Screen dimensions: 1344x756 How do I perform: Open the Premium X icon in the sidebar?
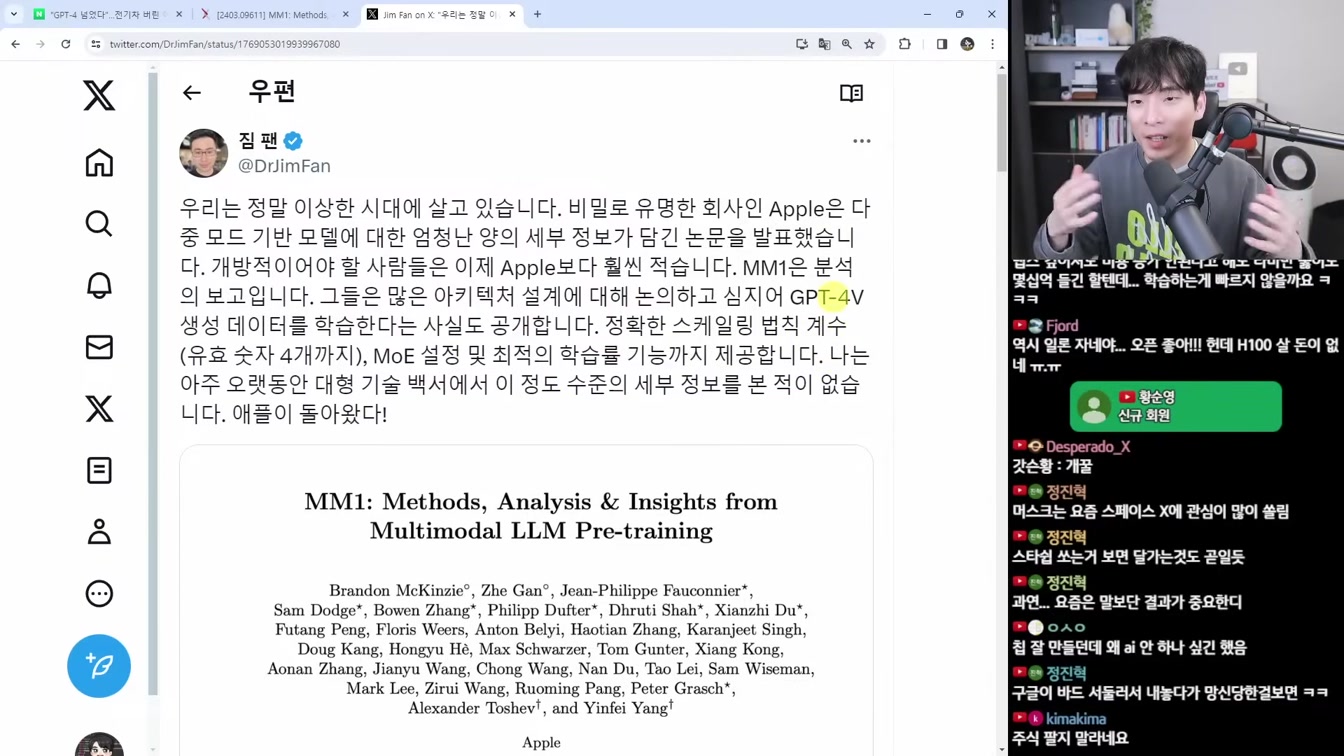click(x=99, y=409)
